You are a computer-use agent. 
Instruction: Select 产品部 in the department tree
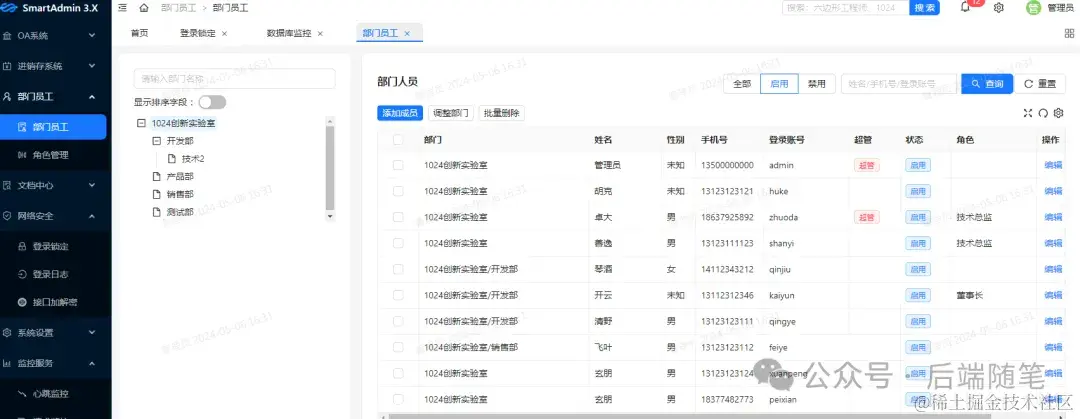tap(180, 176)
